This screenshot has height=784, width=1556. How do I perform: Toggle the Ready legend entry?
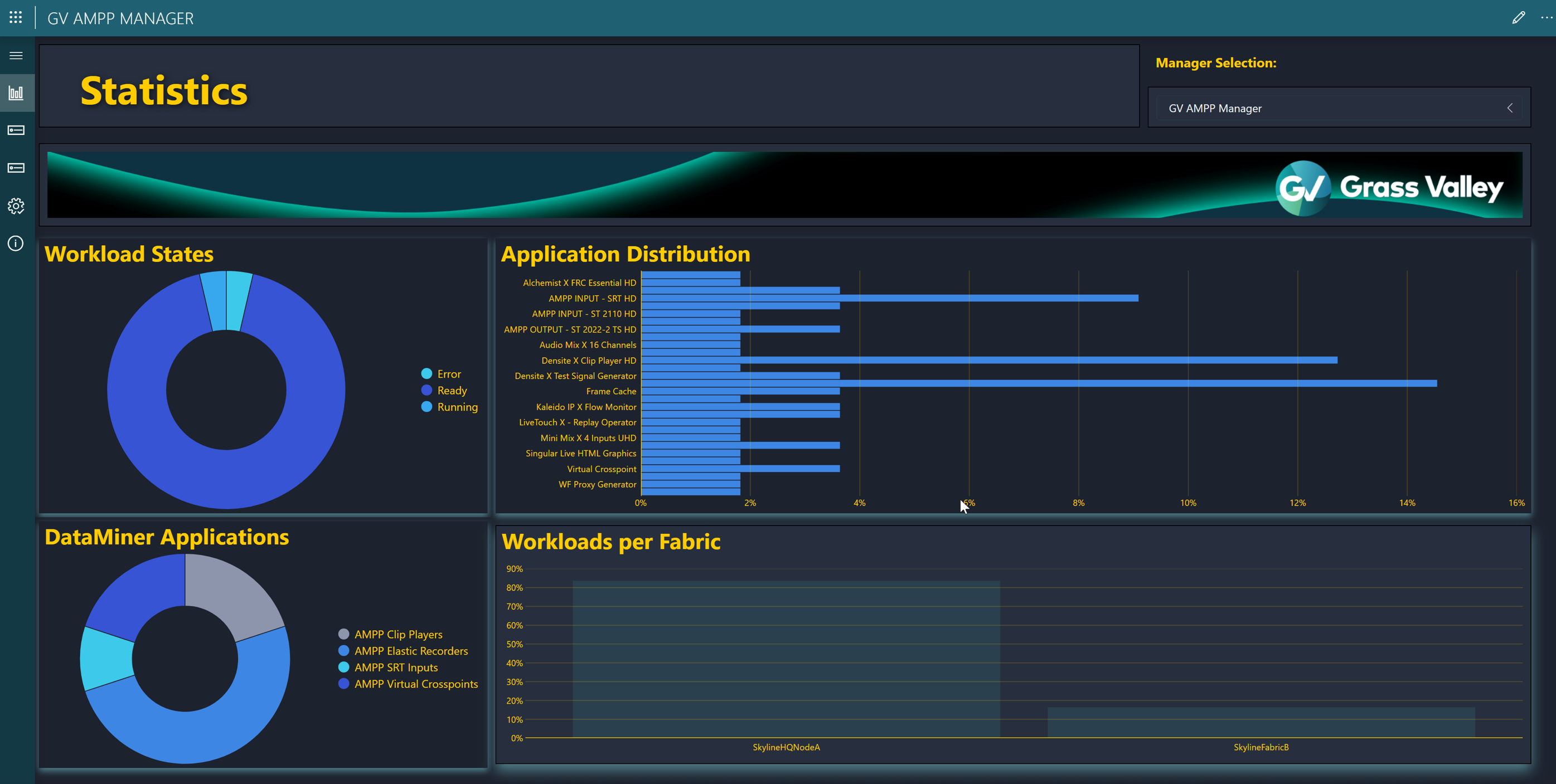[x=444, y=391]
